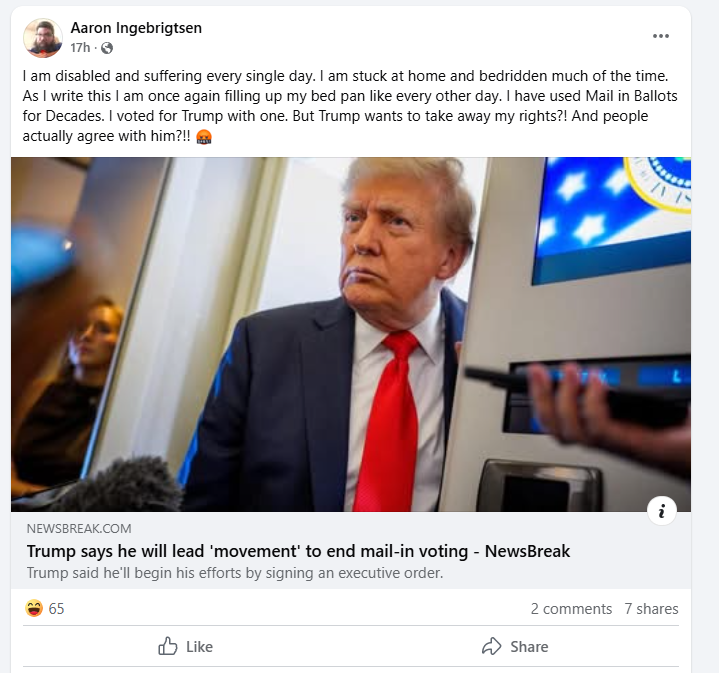Click the Share arrow icon
The height and width of the screenshot is (673, 719).
(x=492, y=646)
